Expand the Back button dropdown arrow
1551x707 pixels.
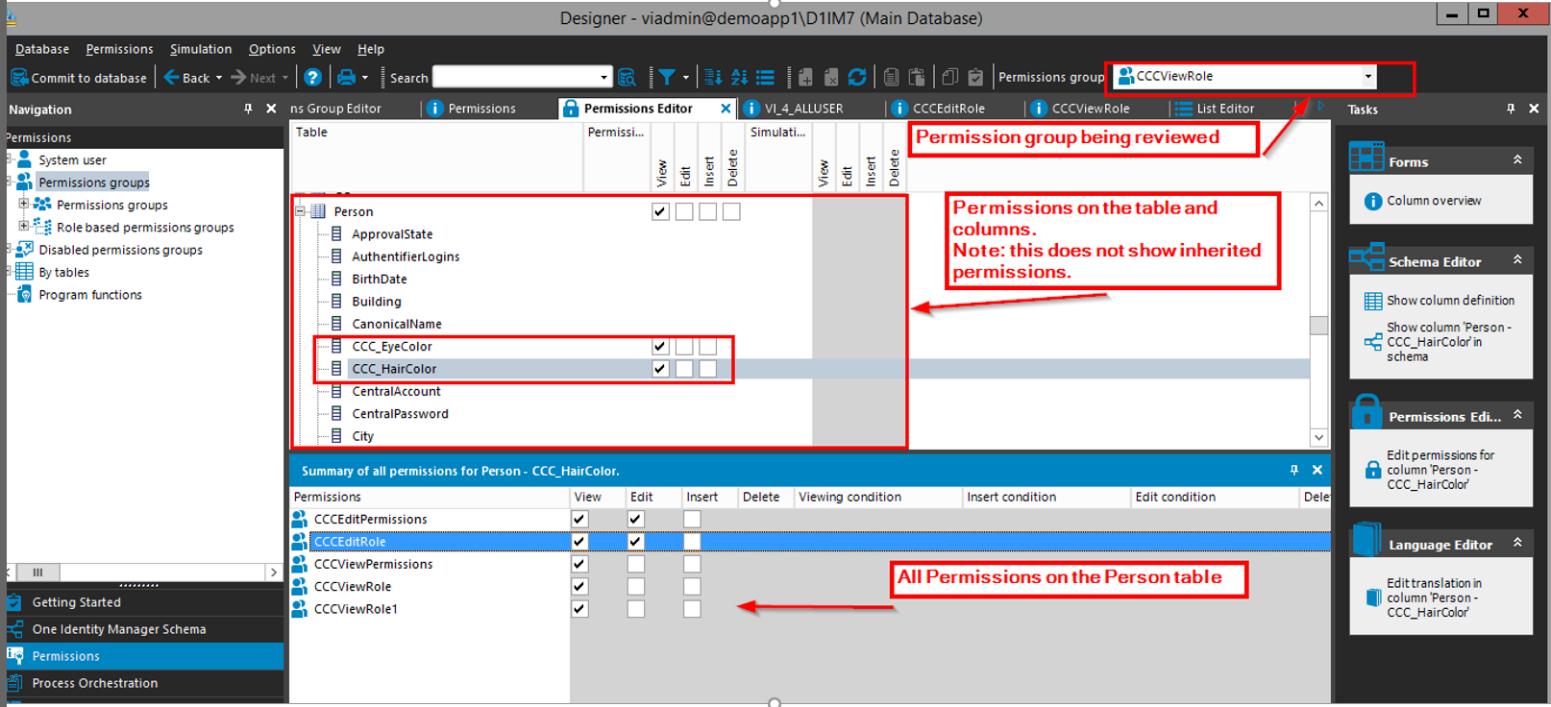coord(219,77)
